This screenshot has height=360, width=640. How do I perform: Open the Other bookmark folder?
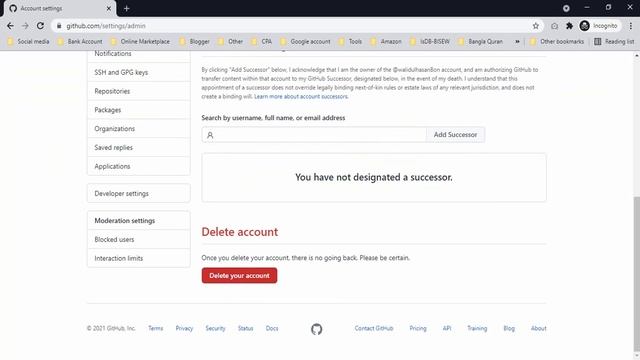pos(230,42)
